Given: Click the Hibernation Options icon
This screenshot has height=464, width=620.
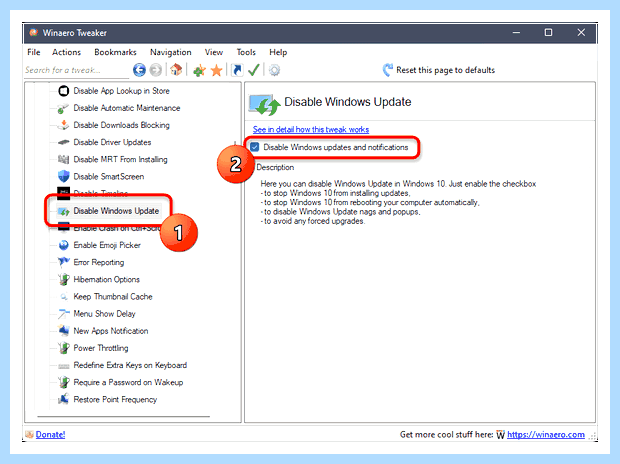Looking at the screenshot, I should (64, 279).
